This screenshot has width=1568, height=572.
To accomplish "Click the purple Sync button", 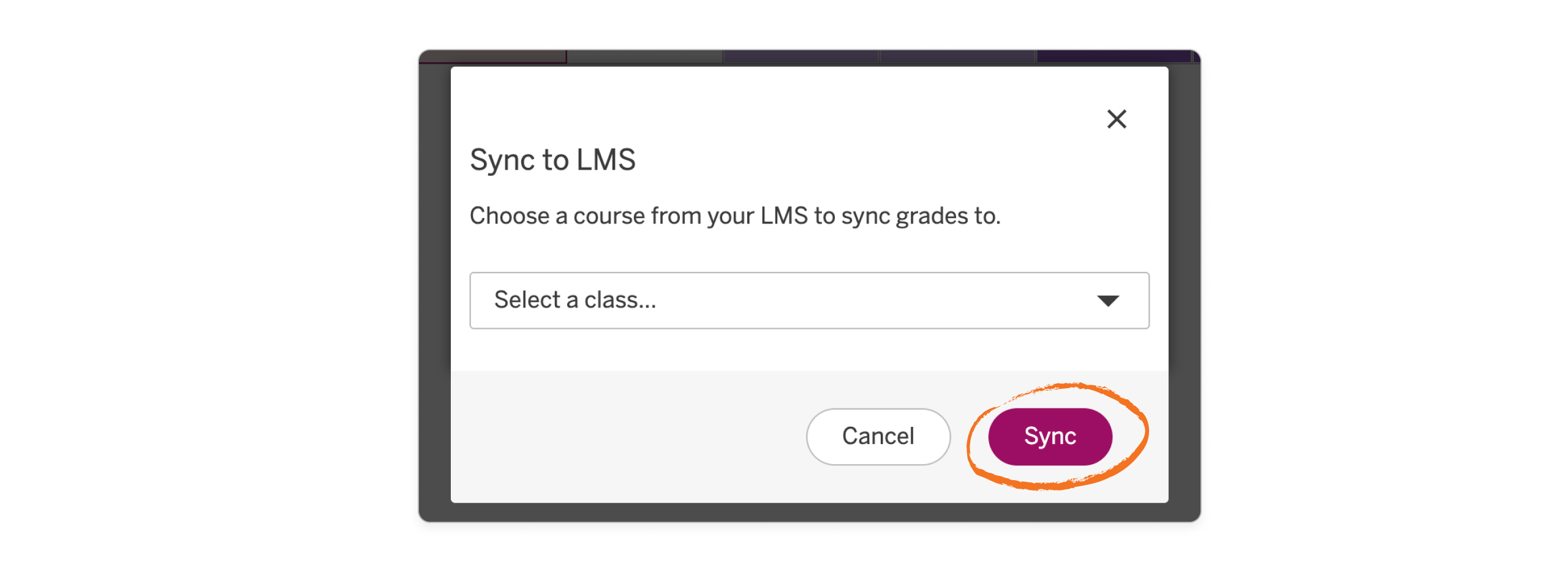I will 1049,436.
